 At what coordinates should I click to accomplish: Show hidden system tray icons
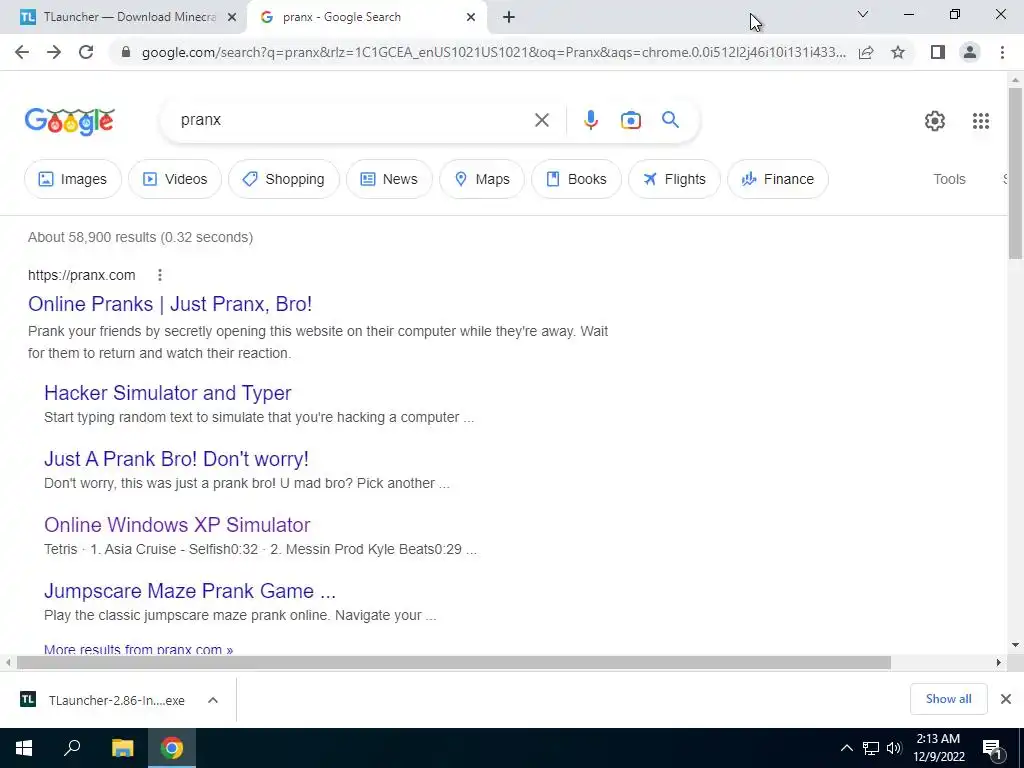coord(846,748)
